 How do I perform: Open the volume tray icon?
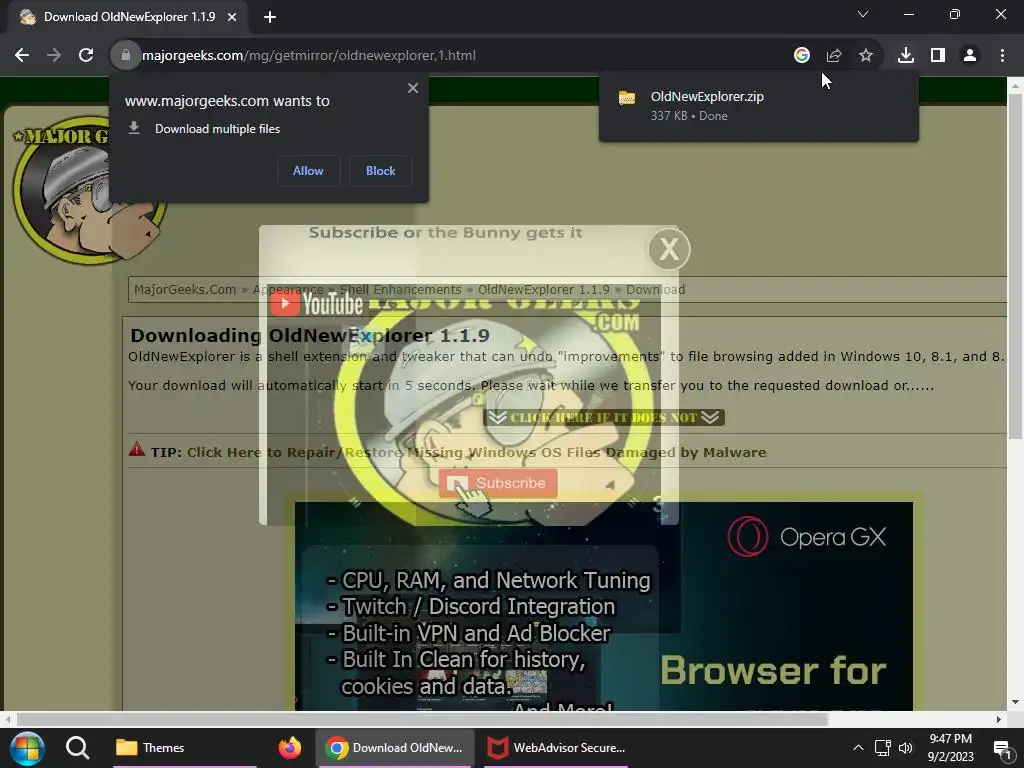click(x=906, y=748)
